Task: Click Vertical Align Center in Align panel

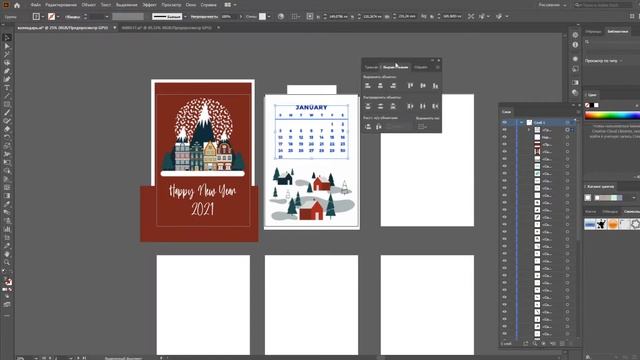Action: coord(423,85)
